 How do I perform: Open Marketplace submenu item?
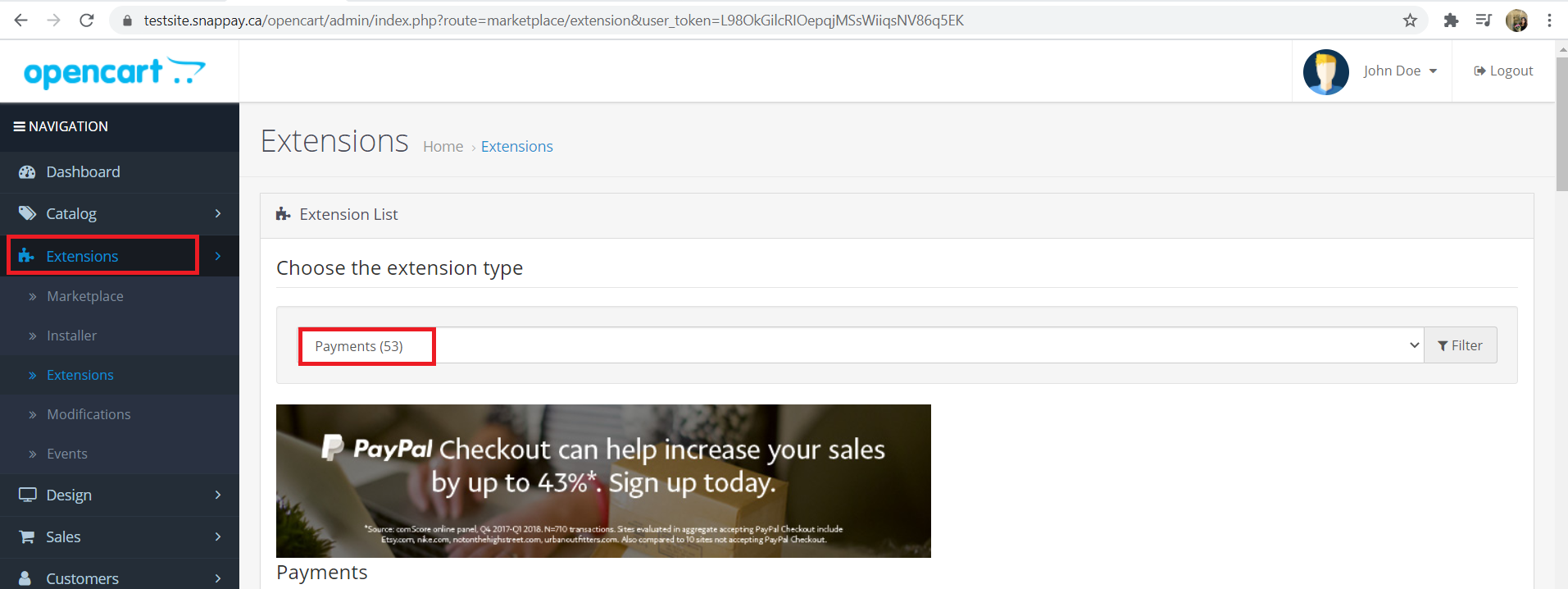(85, 296)
